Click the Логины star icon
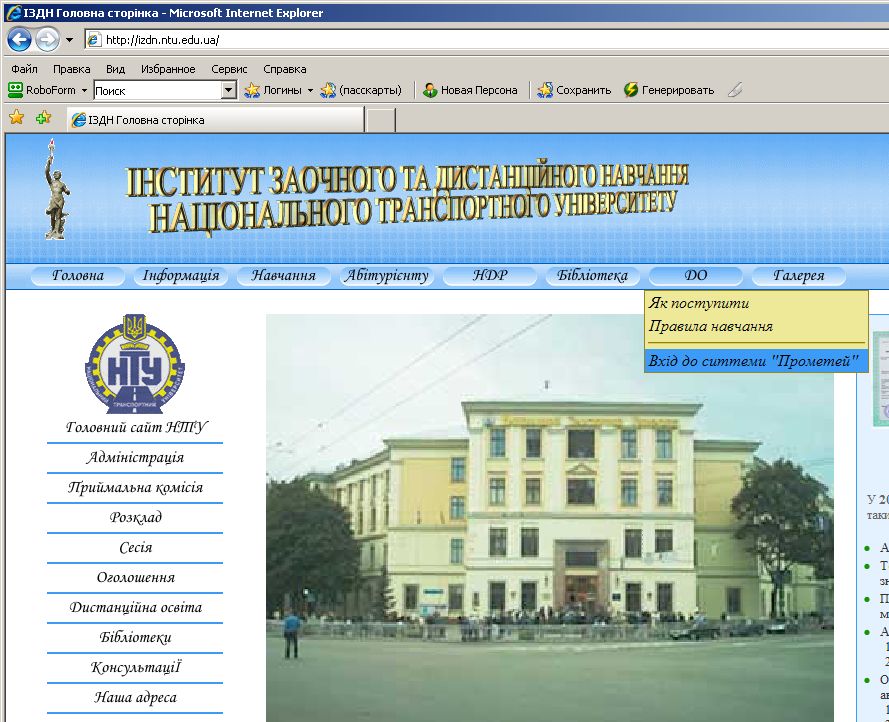 click(252, 90)
